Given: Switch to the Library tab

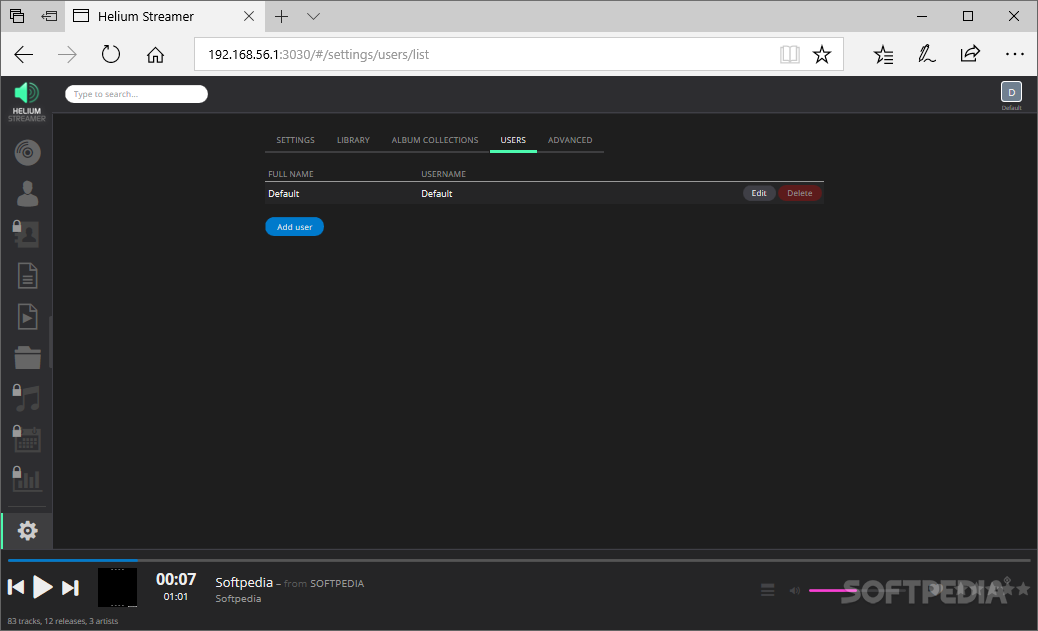Looking at the screenshot, I should pyautogui.click(x=353, y=140).
